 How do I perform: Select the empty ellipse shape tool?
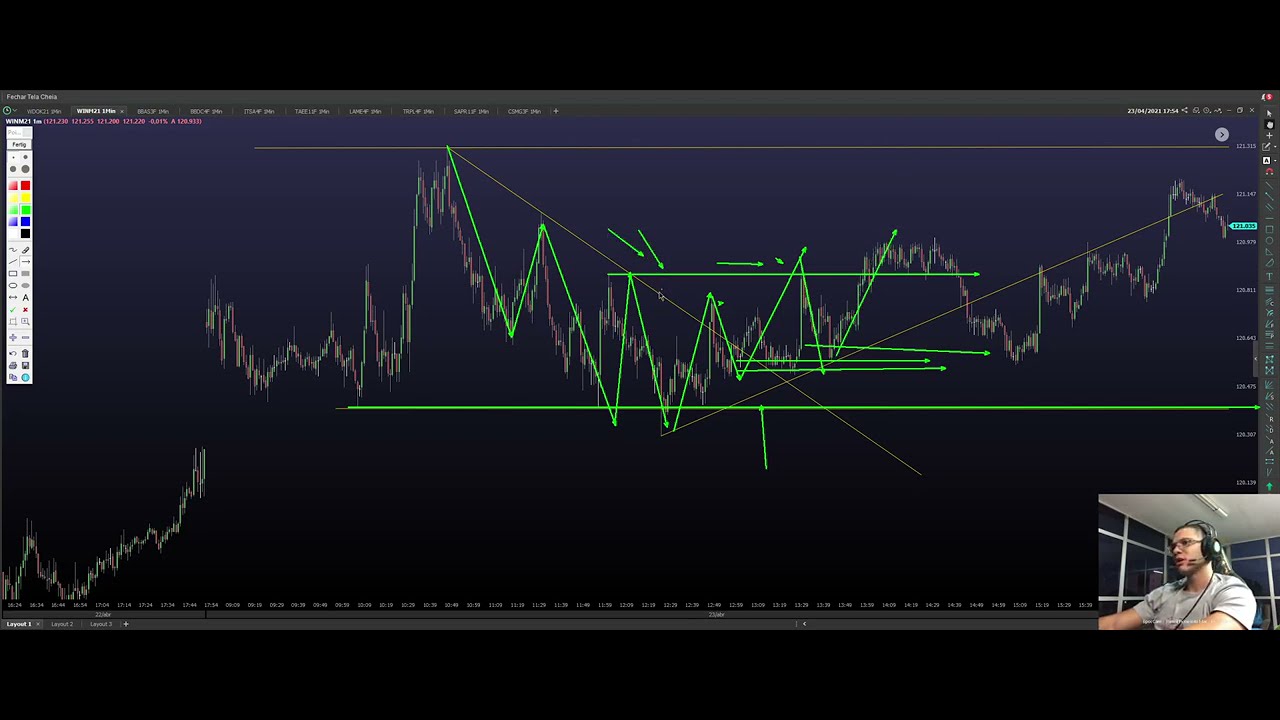[x=13, y=285]
